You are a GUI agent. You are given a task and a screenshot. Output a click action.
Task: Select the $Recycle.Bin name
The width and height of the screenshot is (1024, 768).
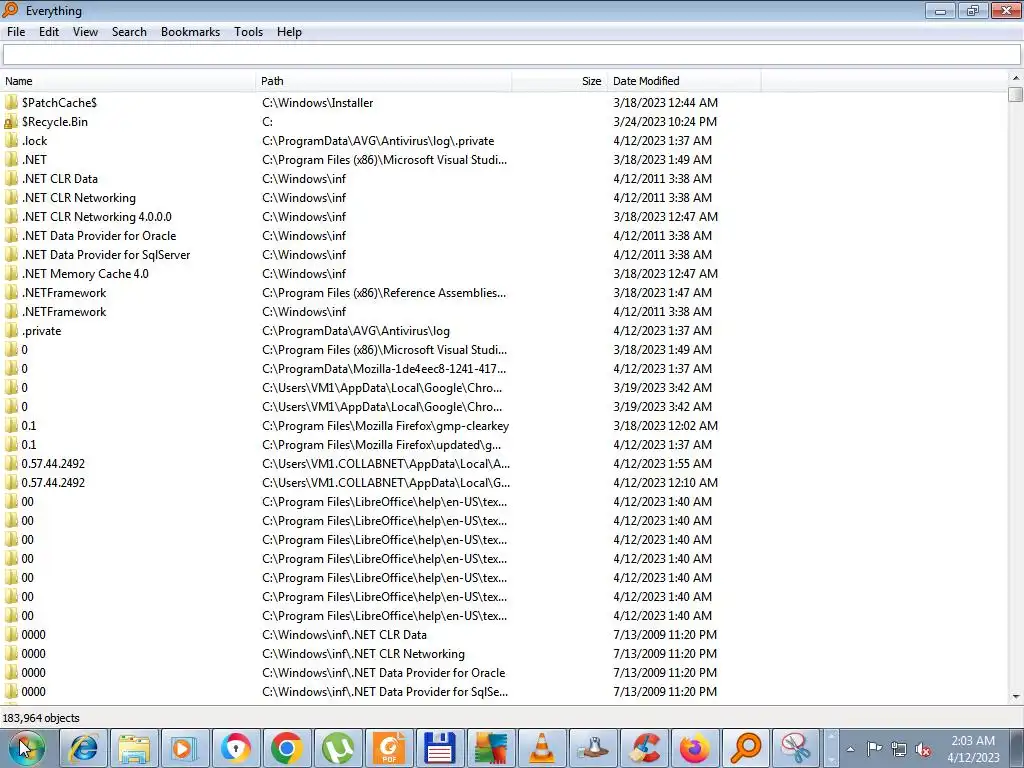[x=54, y=121]
